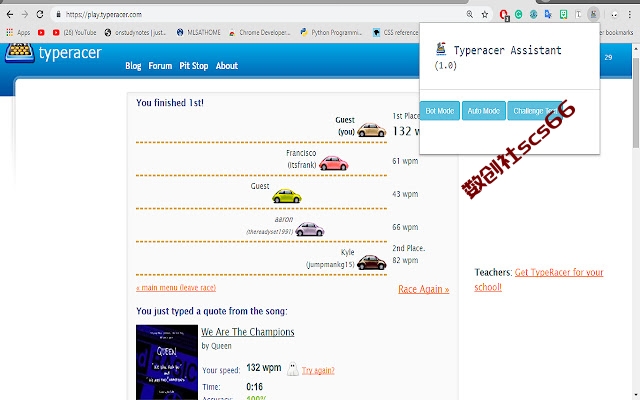Open the Python Programming bookmark
Screen dimensions: 640x400
click(331, 32)
